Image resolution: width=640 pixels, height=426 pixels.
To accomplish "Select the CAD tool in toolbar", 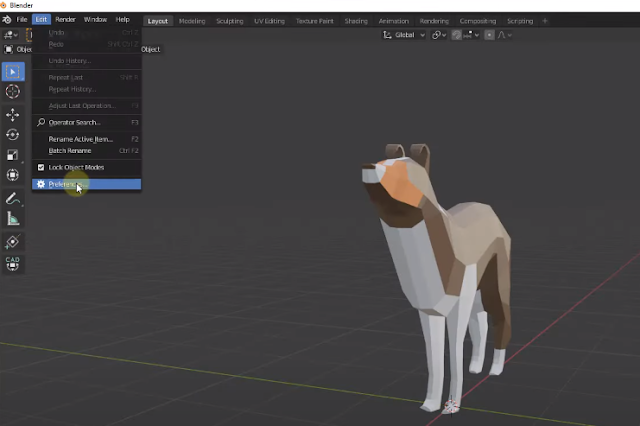I will click(x=13, y=263).
